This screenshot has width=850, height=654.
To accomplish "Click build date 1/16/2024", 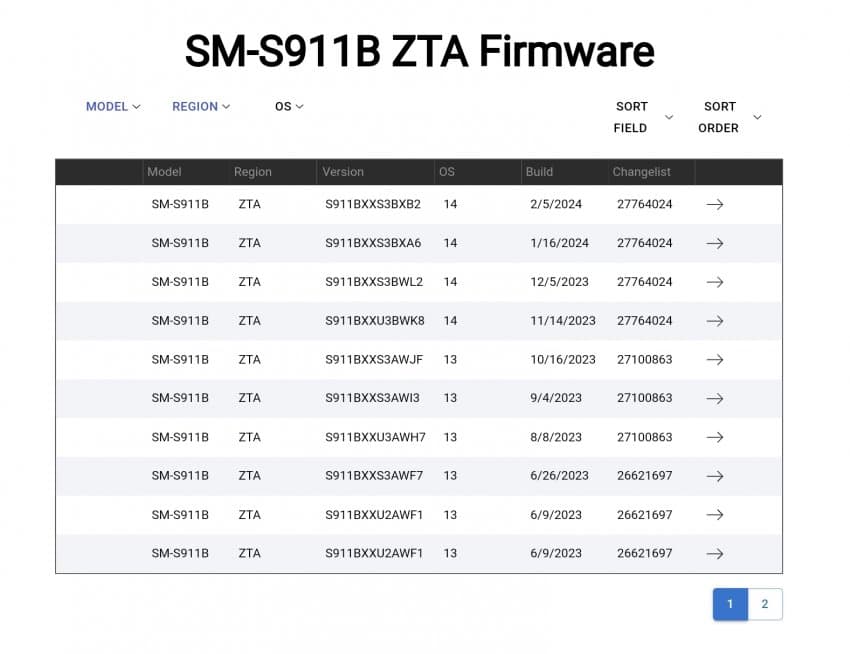I will point(559,243).
